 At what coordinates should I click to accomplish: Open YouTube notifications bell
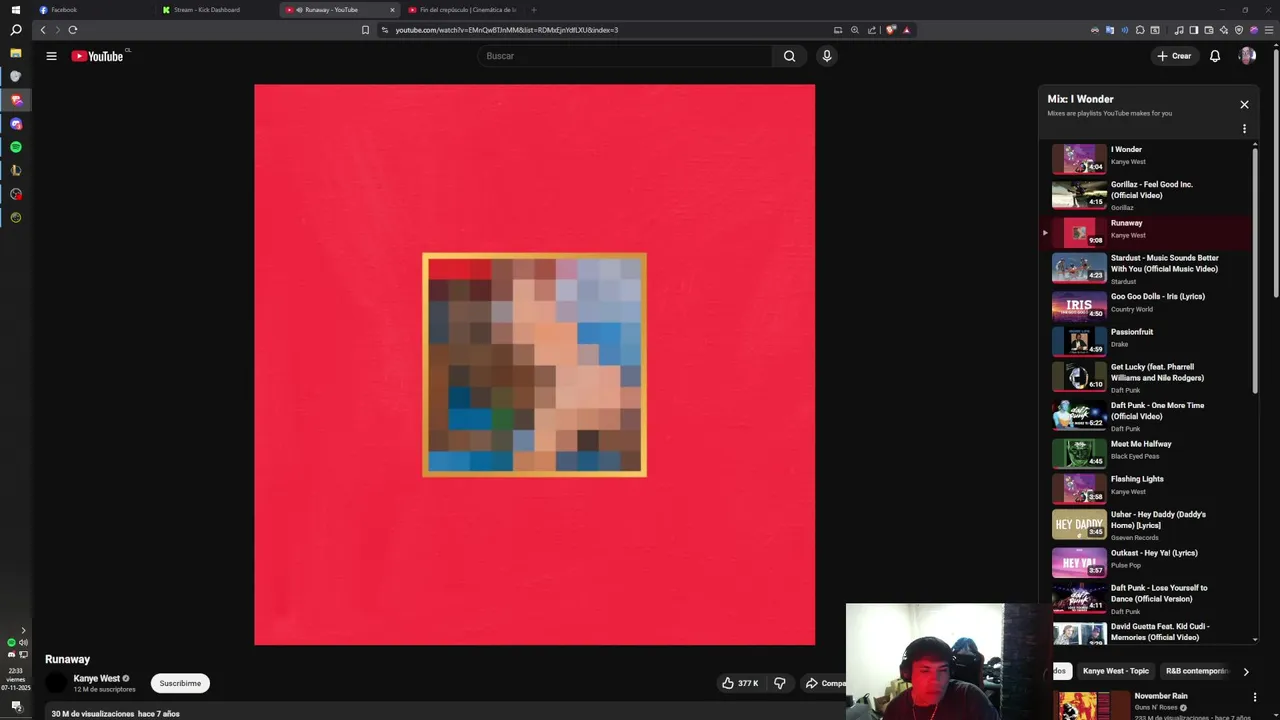(1215, 56)
